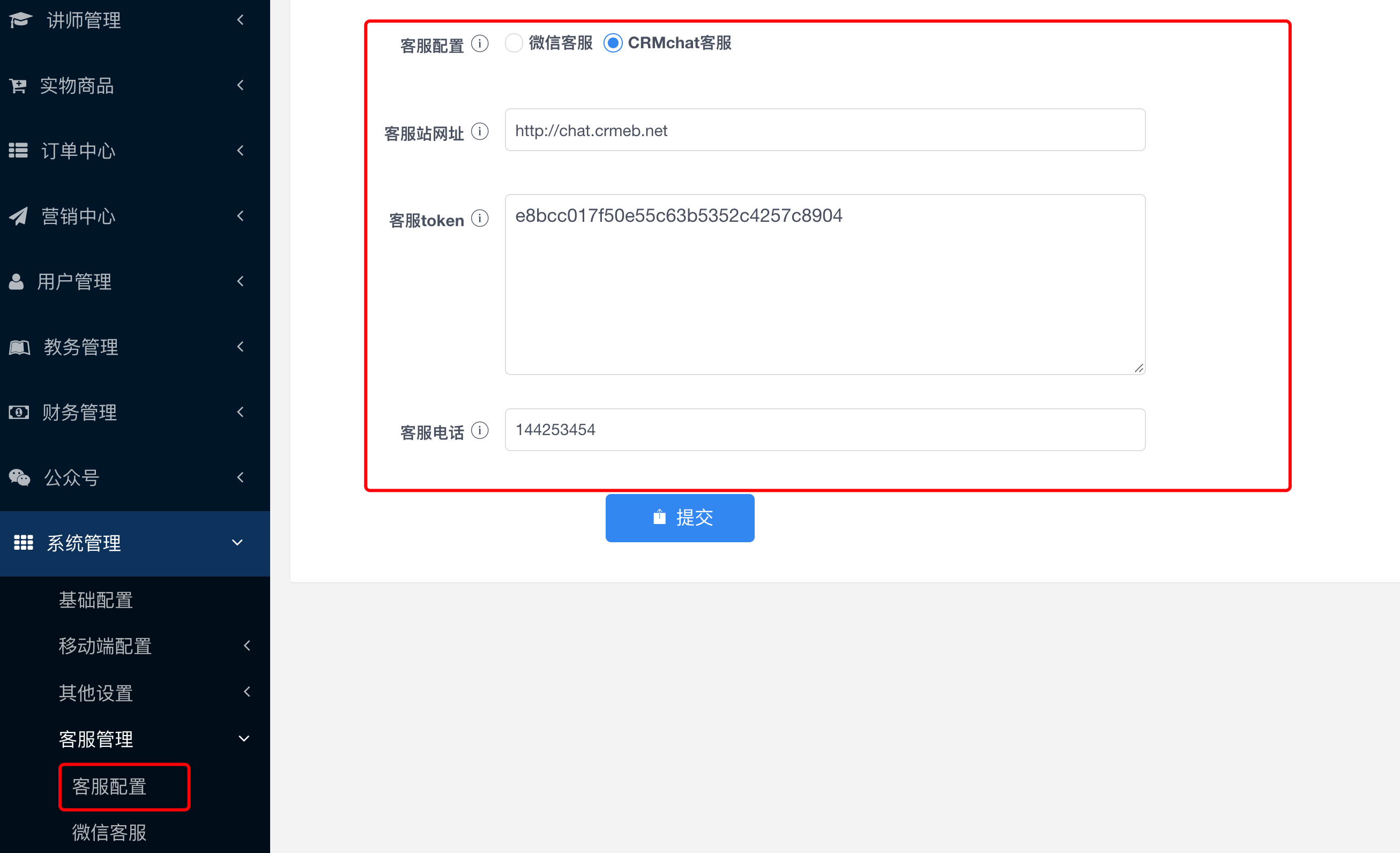Collapse the 客服管理 submenu chevron
This screenshot has width=1400, height=853.
point(244,739)
